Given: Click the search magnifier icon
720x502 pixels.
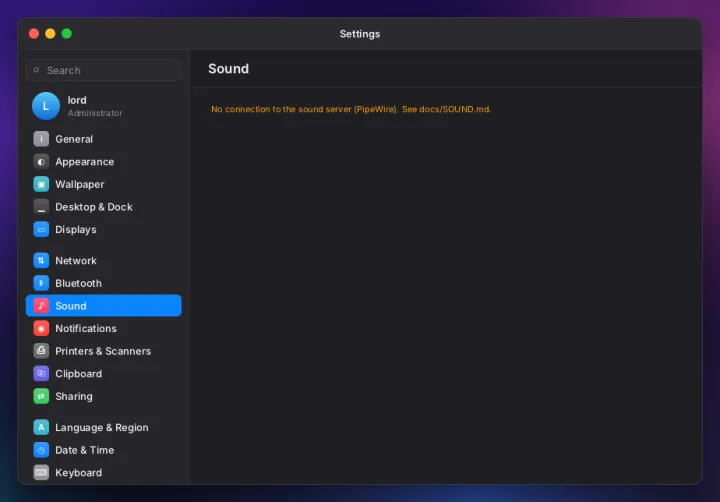Looking at the screenshot, I should (36, 70).
